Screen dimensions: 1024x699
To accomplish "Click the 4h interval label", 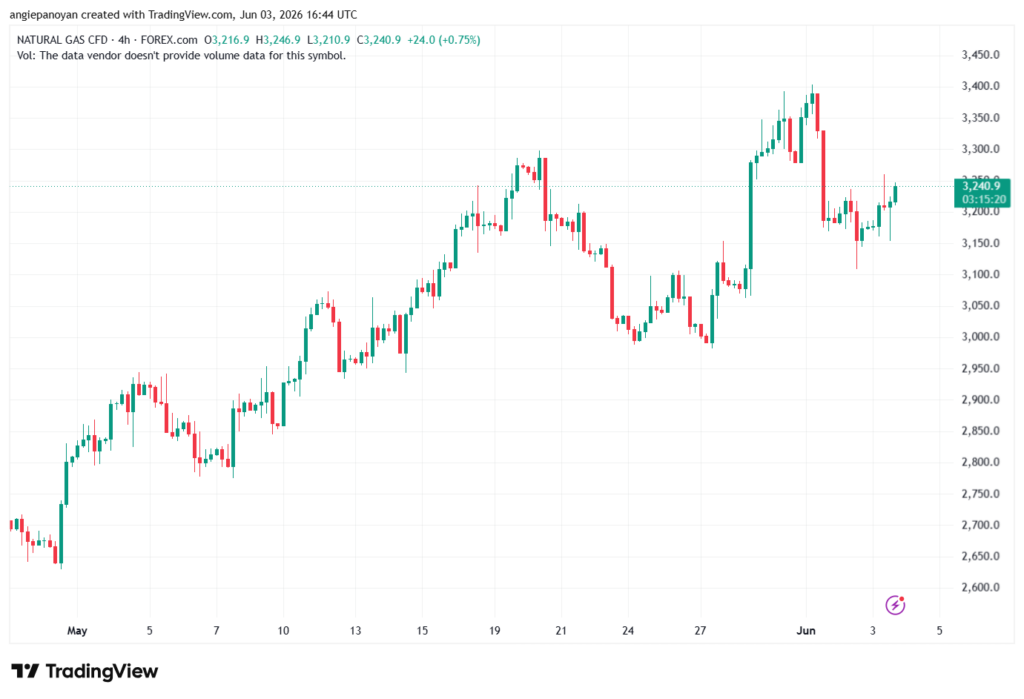I will tap(124, 40).
